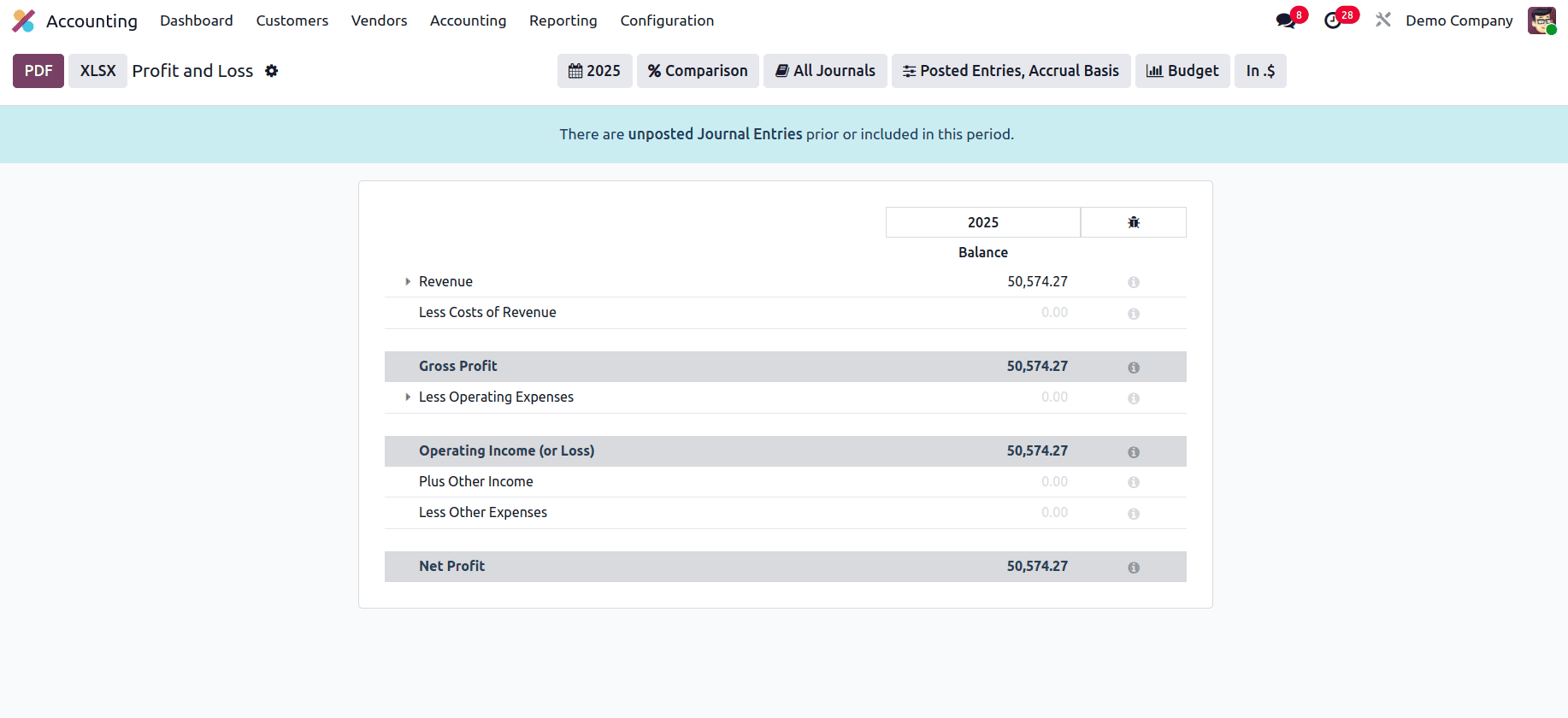Open the In .$ rounding dropdown

tap(1260, 71)
